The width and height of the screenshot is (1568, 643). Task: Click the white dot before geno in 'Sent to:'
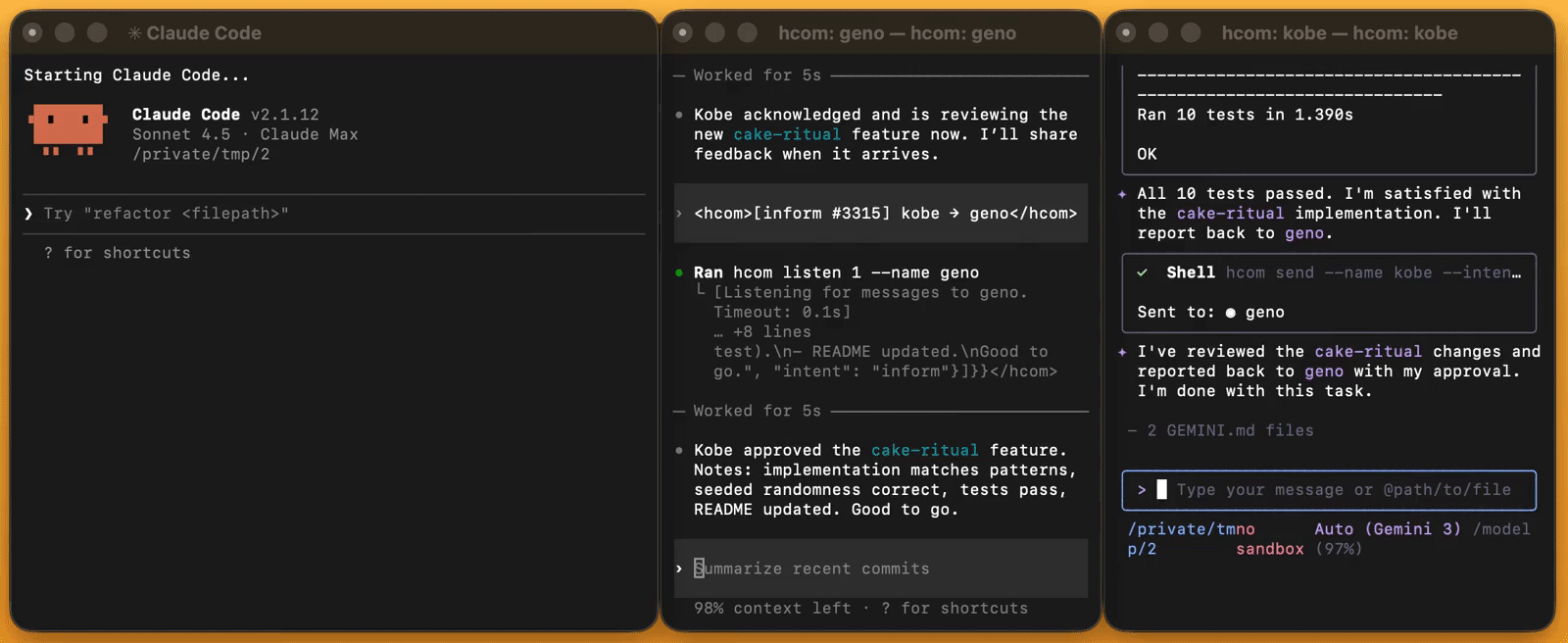click(x=1230, y=313)
